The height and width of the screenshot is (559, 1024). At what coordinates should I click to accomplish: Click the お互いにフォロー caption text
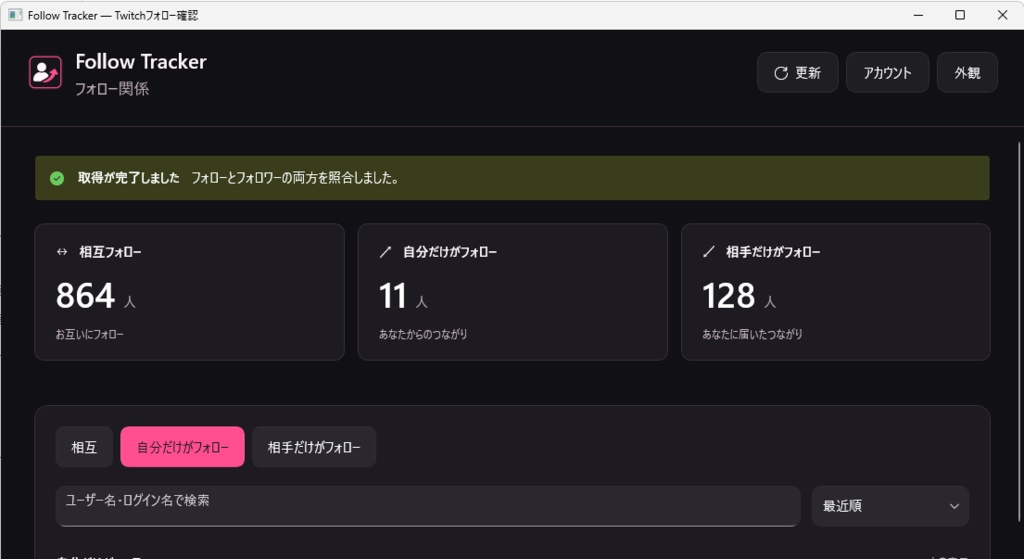[x=89, y=334]
